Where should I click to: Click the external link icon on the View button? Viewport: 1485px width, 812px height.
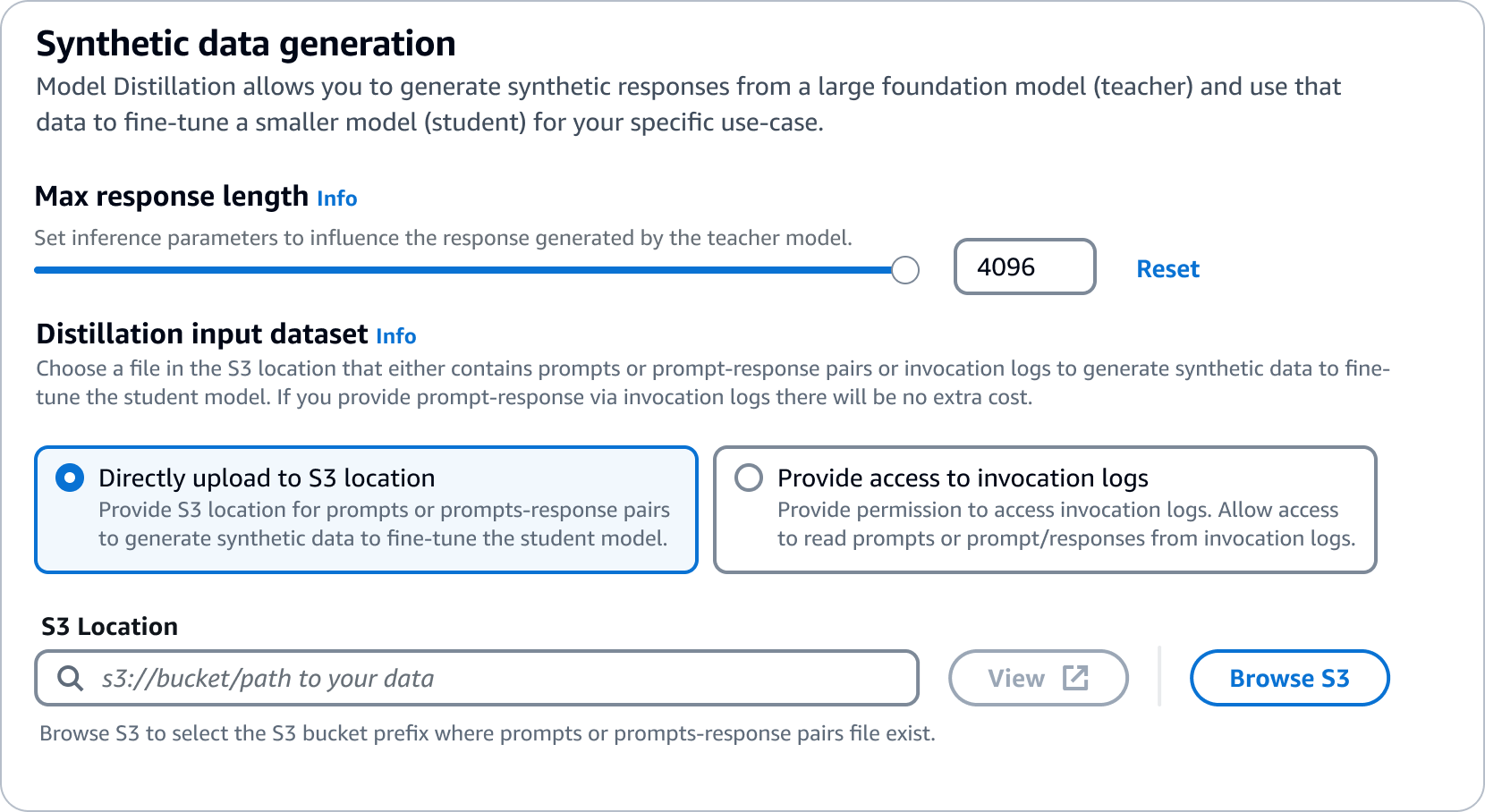click(x=1076, y=677)
